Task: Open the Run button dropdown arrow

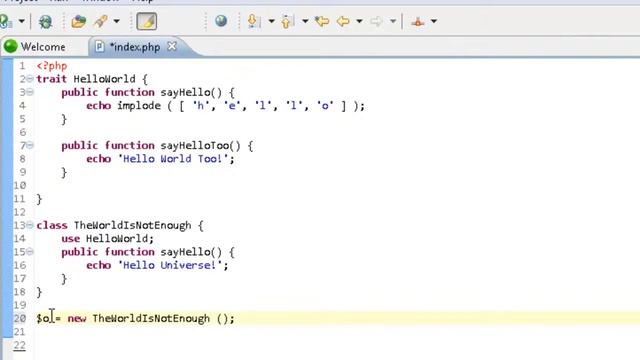Action: click(x=22, y=21)
